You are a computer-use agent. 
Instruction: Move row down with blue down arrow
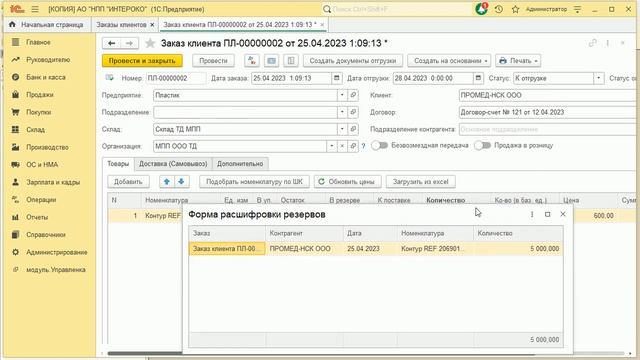click(181, 182)
